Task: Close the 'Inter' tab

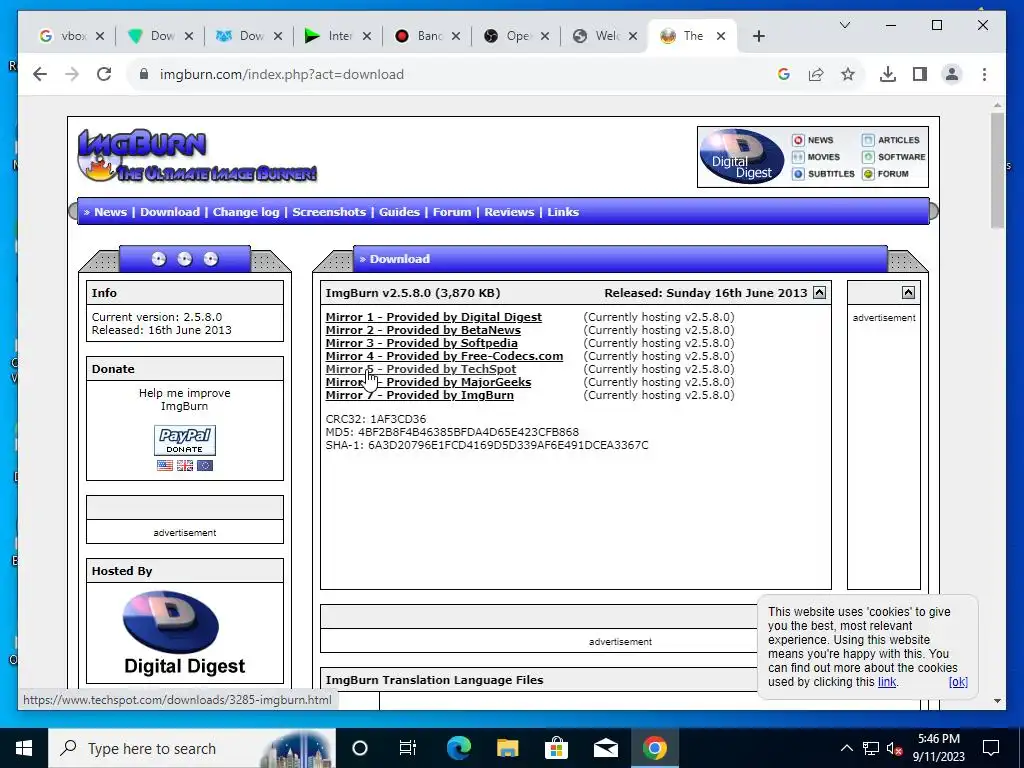Action: [367, 36]
